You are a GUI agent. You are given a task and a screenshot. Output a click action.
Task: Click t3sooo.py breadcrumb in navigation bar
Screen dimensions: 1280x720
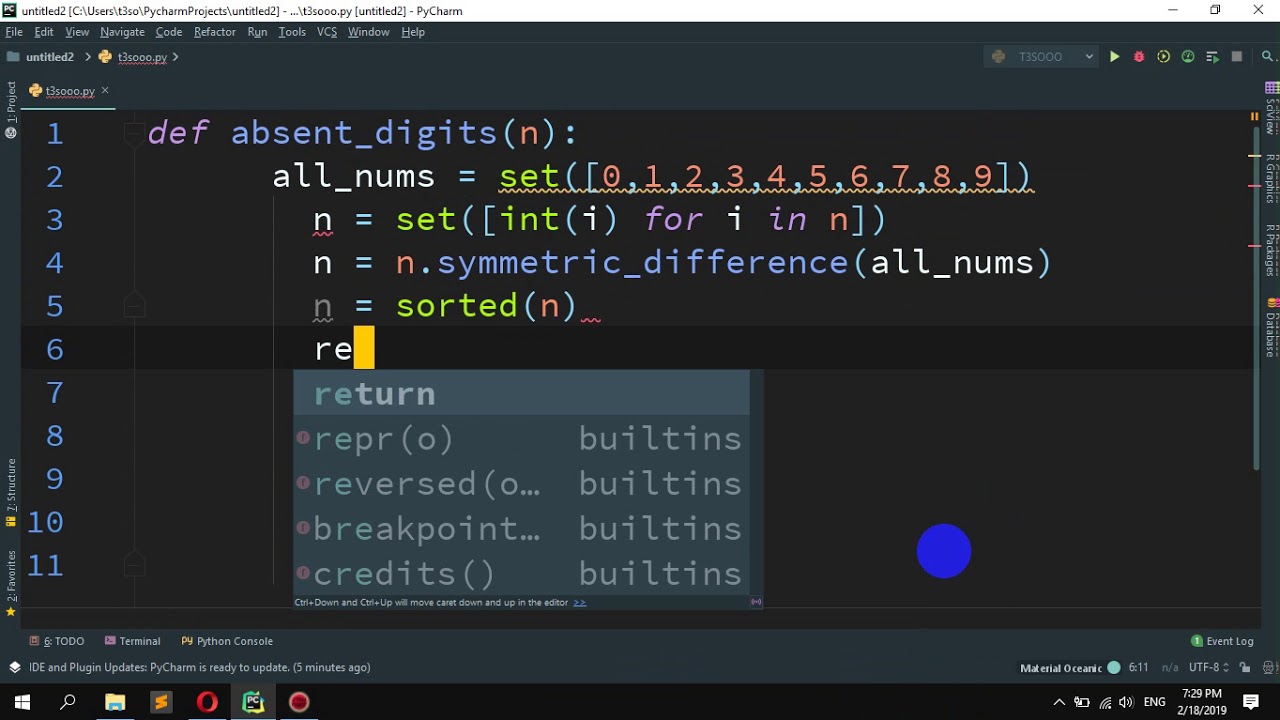click(133, 57)
